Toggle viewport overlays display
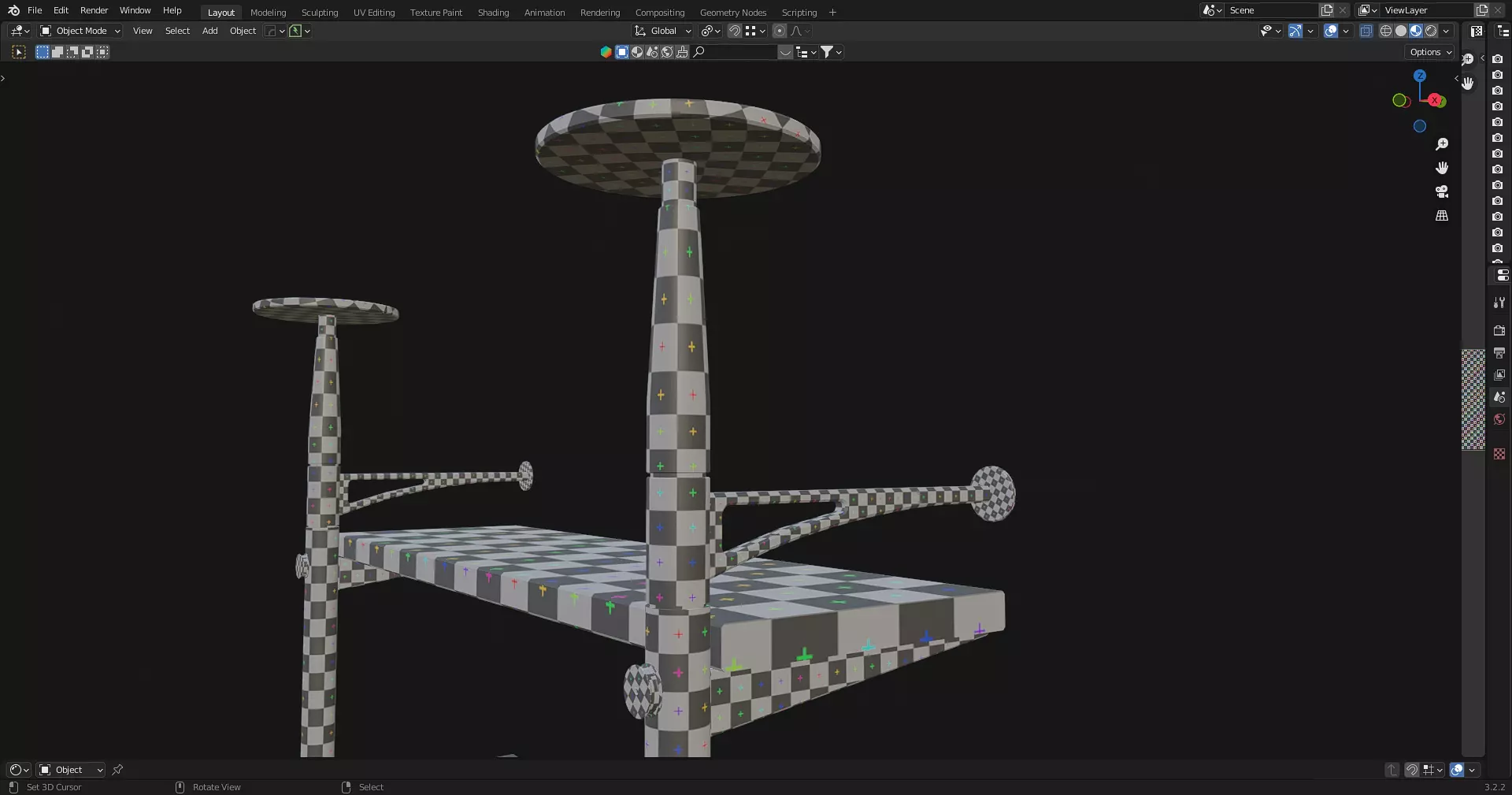This screenshot has height=795, width=1512. tap(1331, 31)
